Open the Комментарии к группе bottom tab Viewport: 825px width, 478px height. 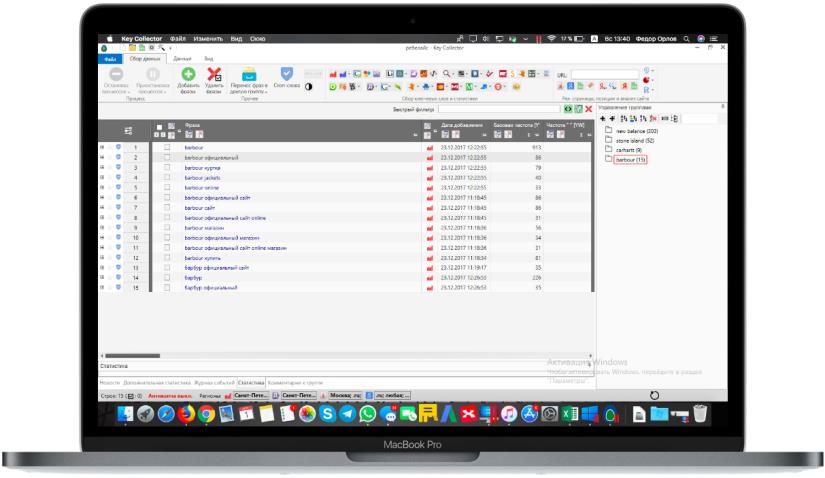(x=295, y=383)
